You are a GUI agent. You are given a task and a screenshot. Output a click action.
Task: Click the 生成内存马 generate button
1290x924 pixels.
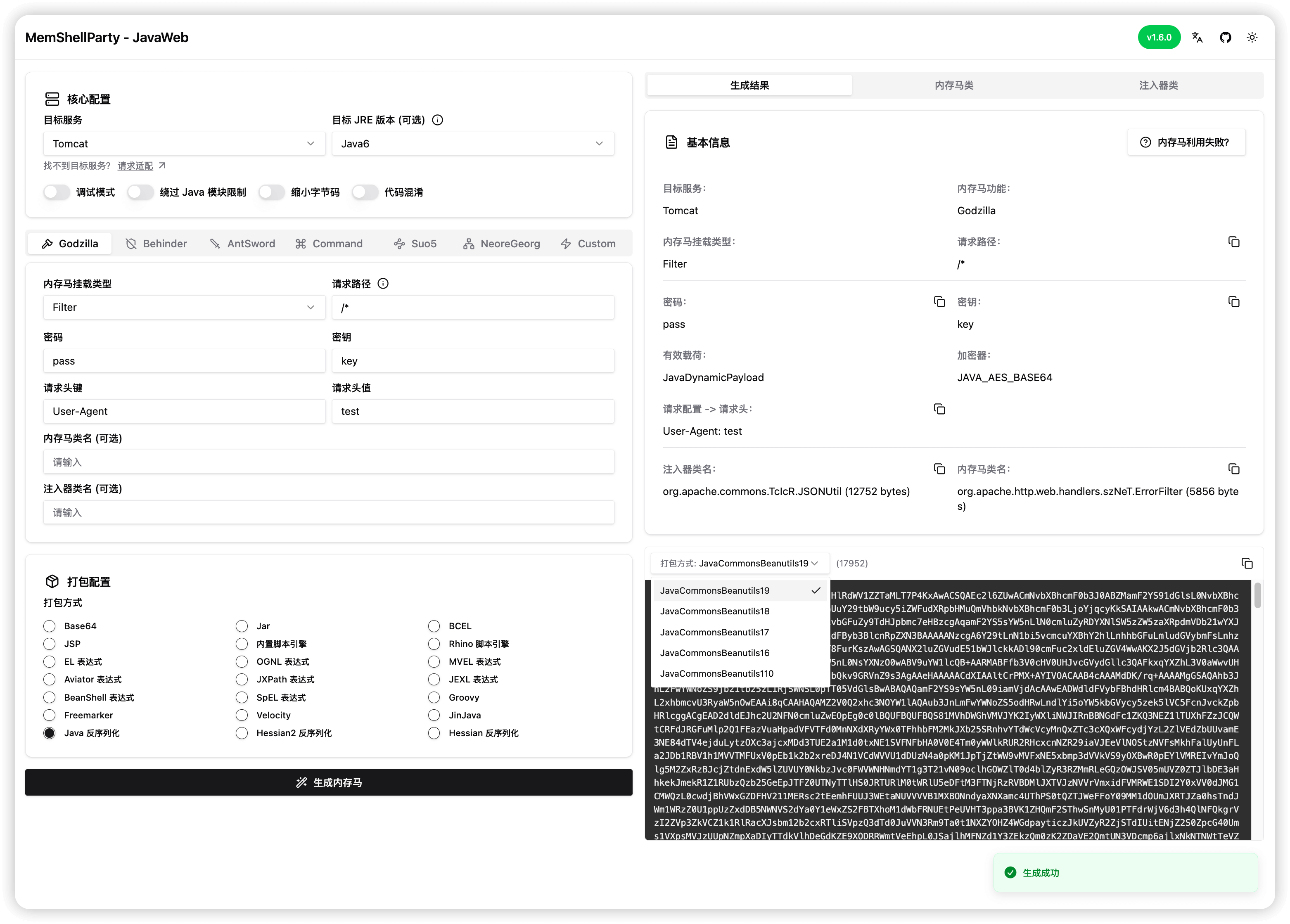pyautogui.click(x=329, y=783)
